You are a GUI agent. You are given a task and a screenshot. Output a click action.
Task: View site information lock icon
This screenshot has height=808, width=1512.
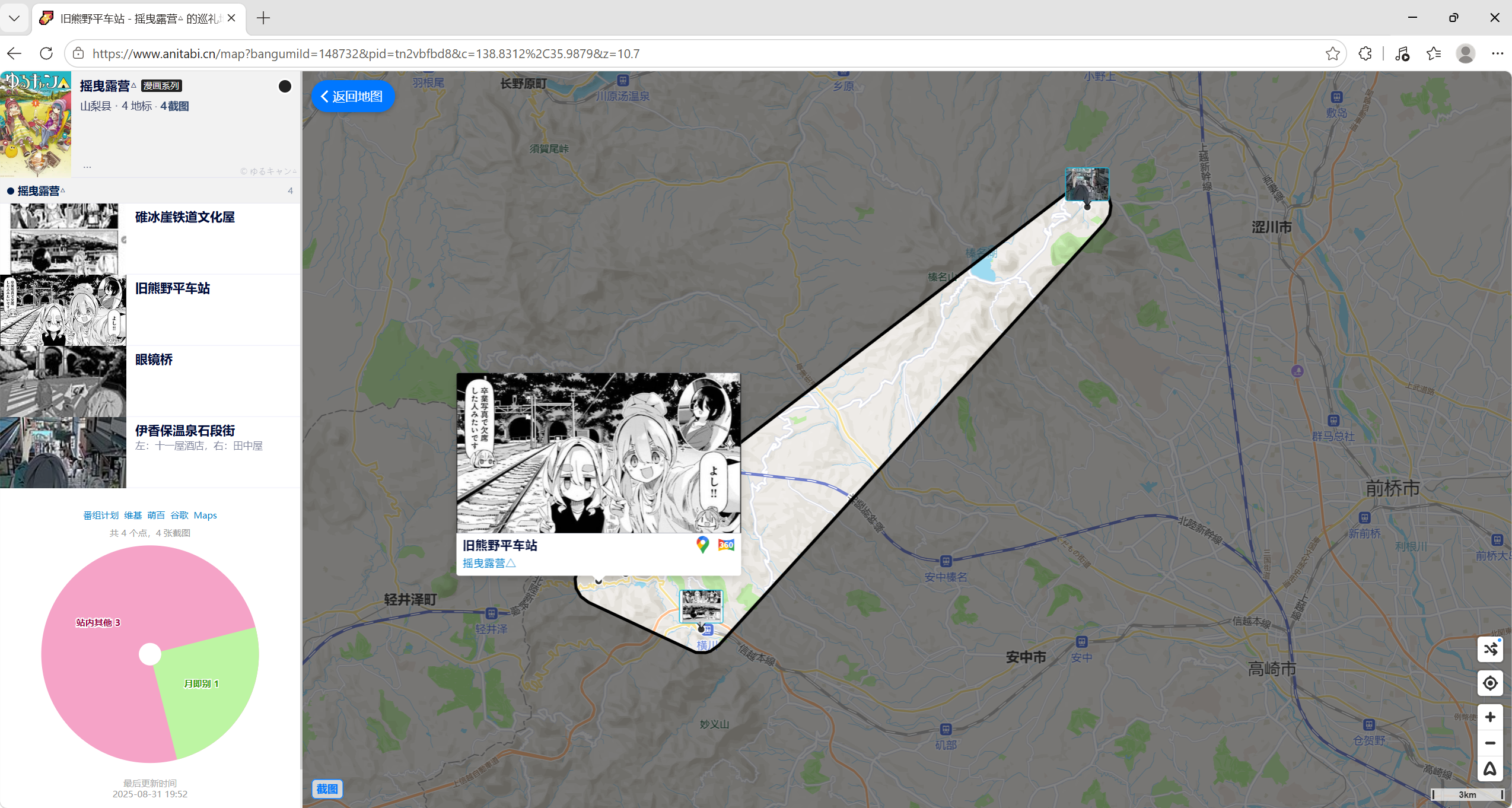(78, 53)
